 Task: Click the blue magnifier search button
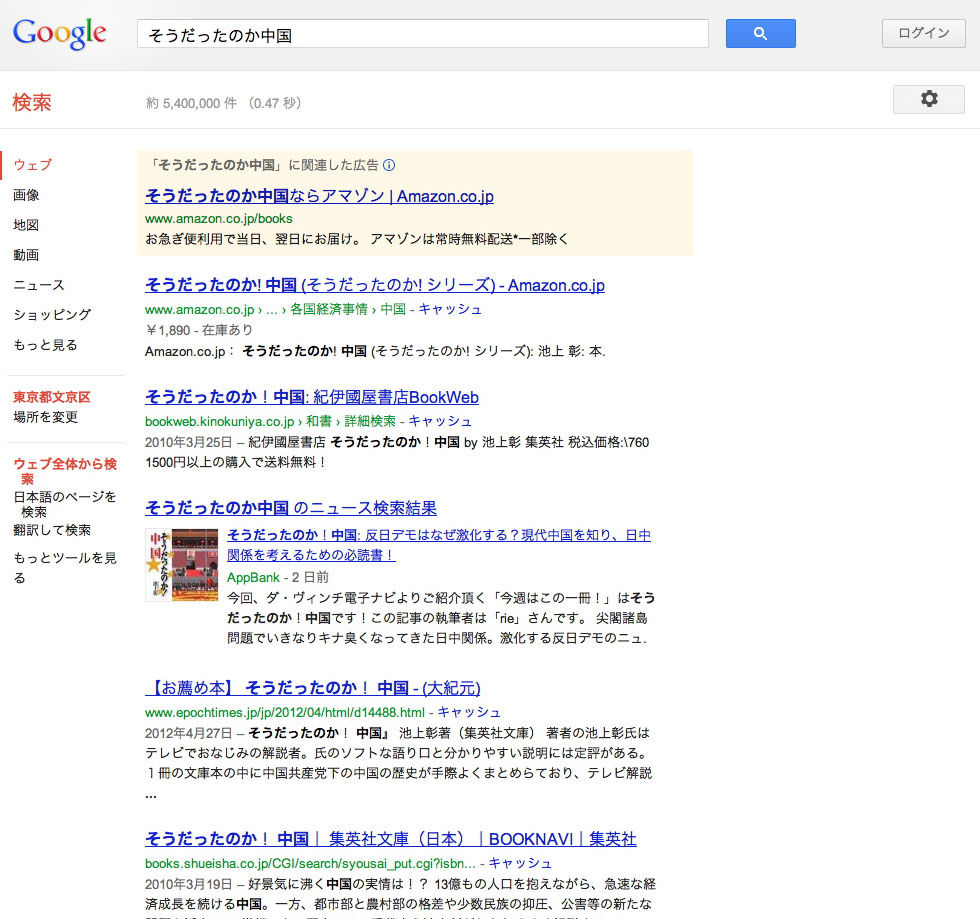pos(761,34)
